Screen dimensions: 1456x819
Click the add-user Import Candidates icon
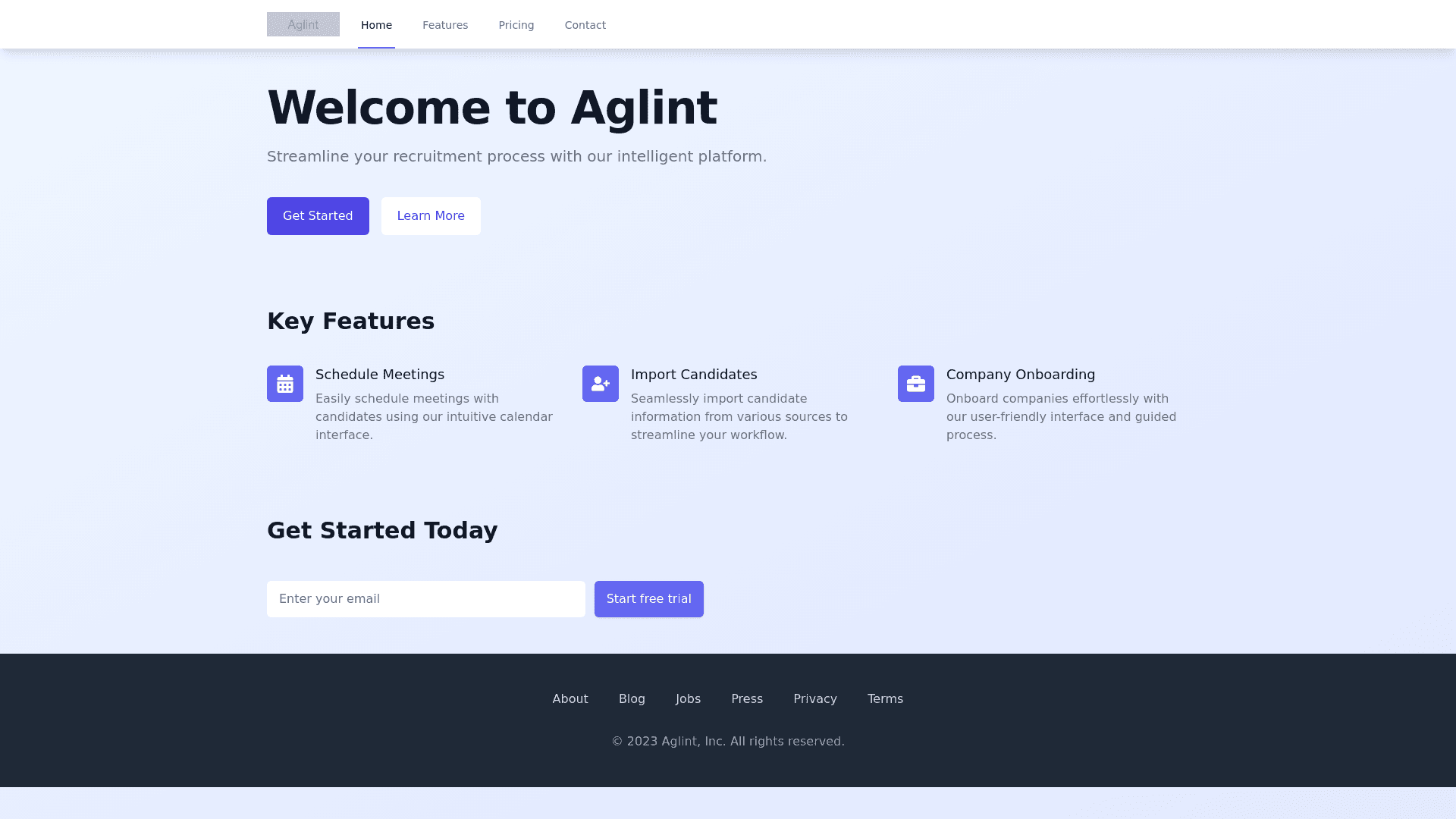(601, 384)
